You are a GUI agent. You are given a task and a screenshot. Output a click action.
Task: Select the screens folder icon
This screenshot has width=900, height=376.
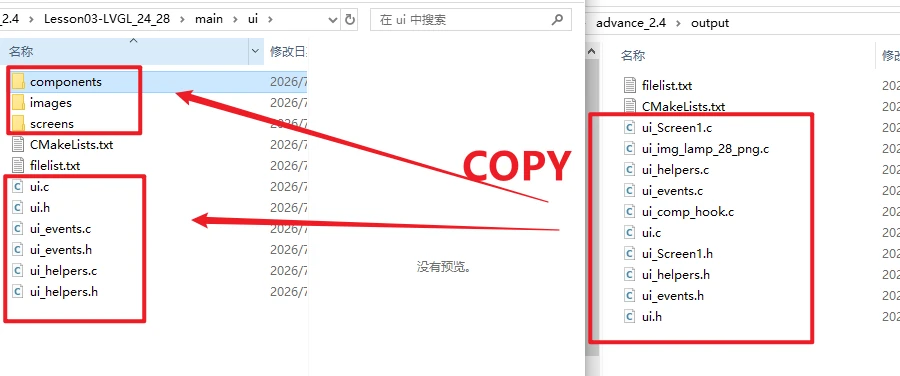tap(18, 123)
